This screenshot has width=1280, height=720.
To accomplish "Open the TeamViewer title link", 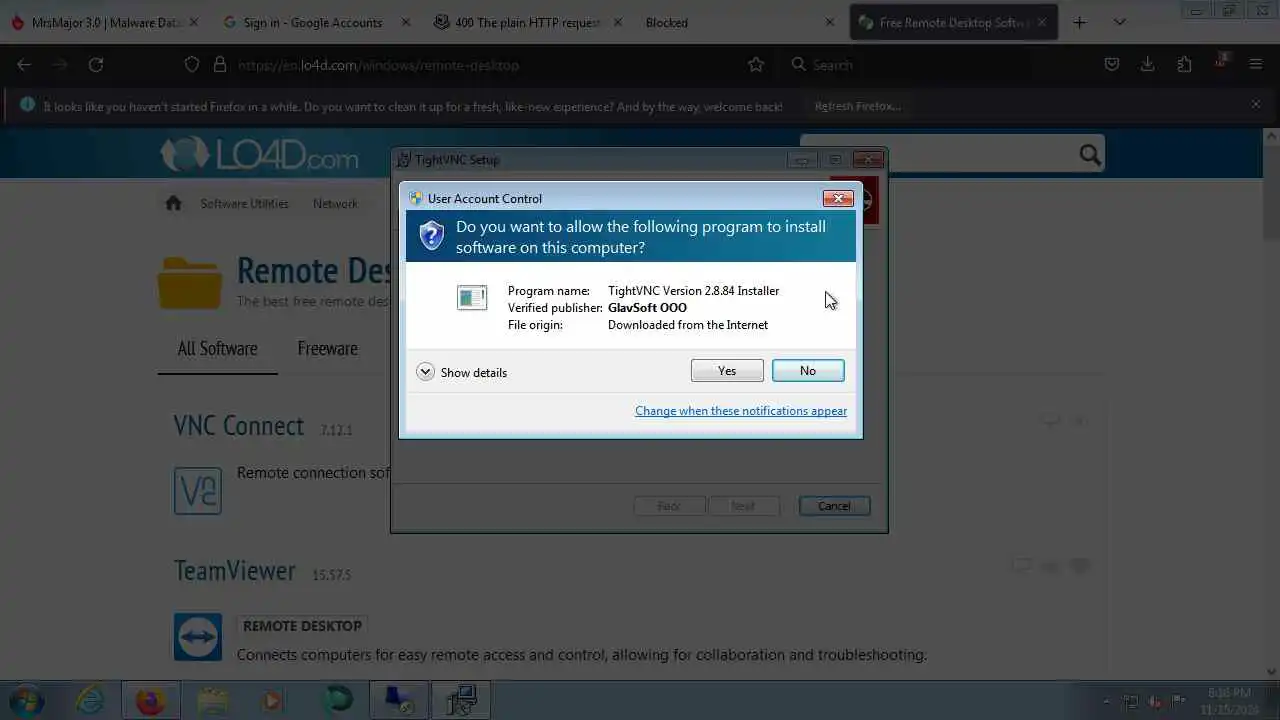I will [x=235, y=570].
